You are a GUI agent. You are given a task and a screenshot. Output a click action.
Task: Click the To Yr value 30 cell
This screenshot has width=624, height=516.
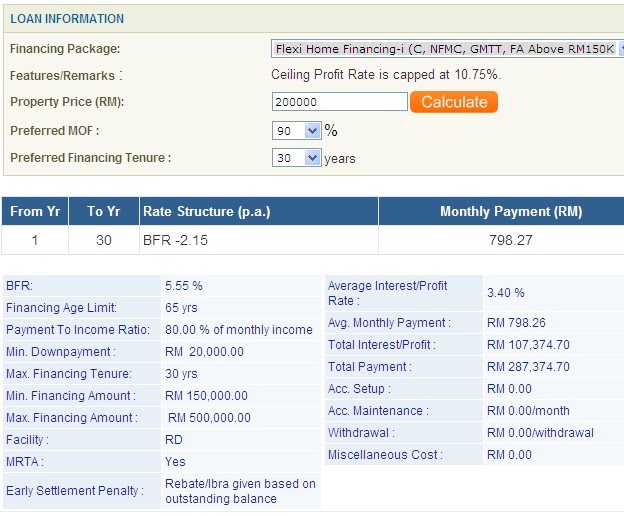[104, 240]
